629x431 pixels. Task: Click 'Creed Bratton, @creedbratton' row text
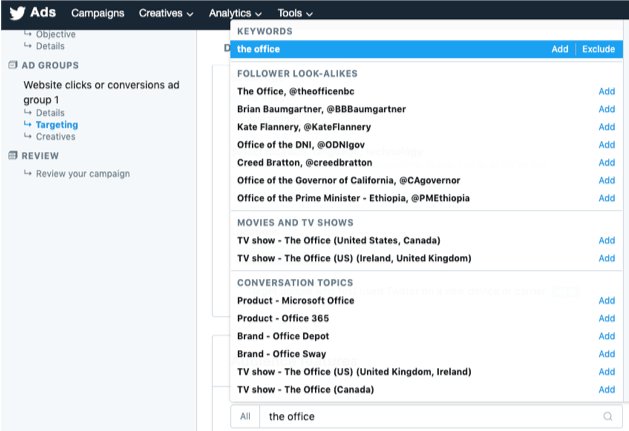point(304,163)
